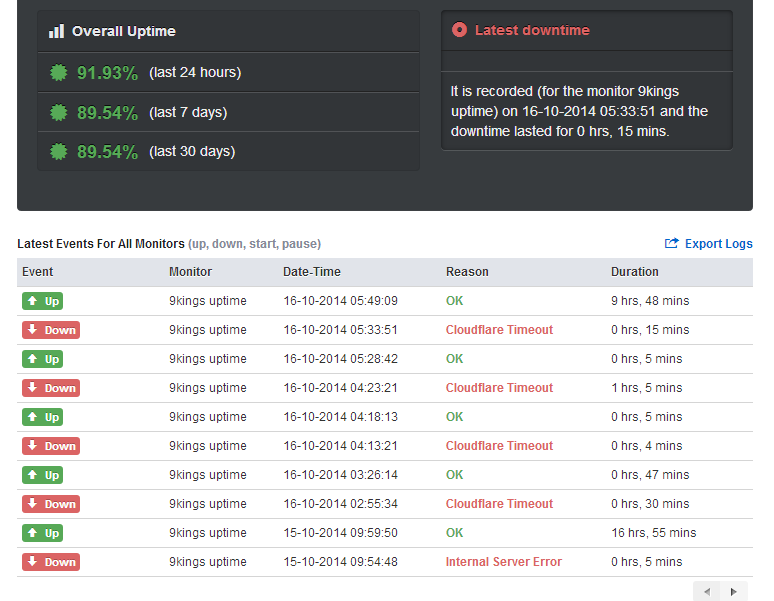Click the Duration column header
The height and width of the screenshot is (601, 774).
(x=634, y=272)
